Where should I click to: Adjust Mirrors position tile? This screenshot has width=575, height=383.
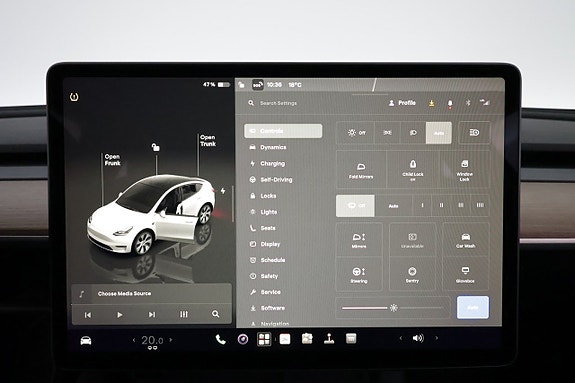[359, 240]
